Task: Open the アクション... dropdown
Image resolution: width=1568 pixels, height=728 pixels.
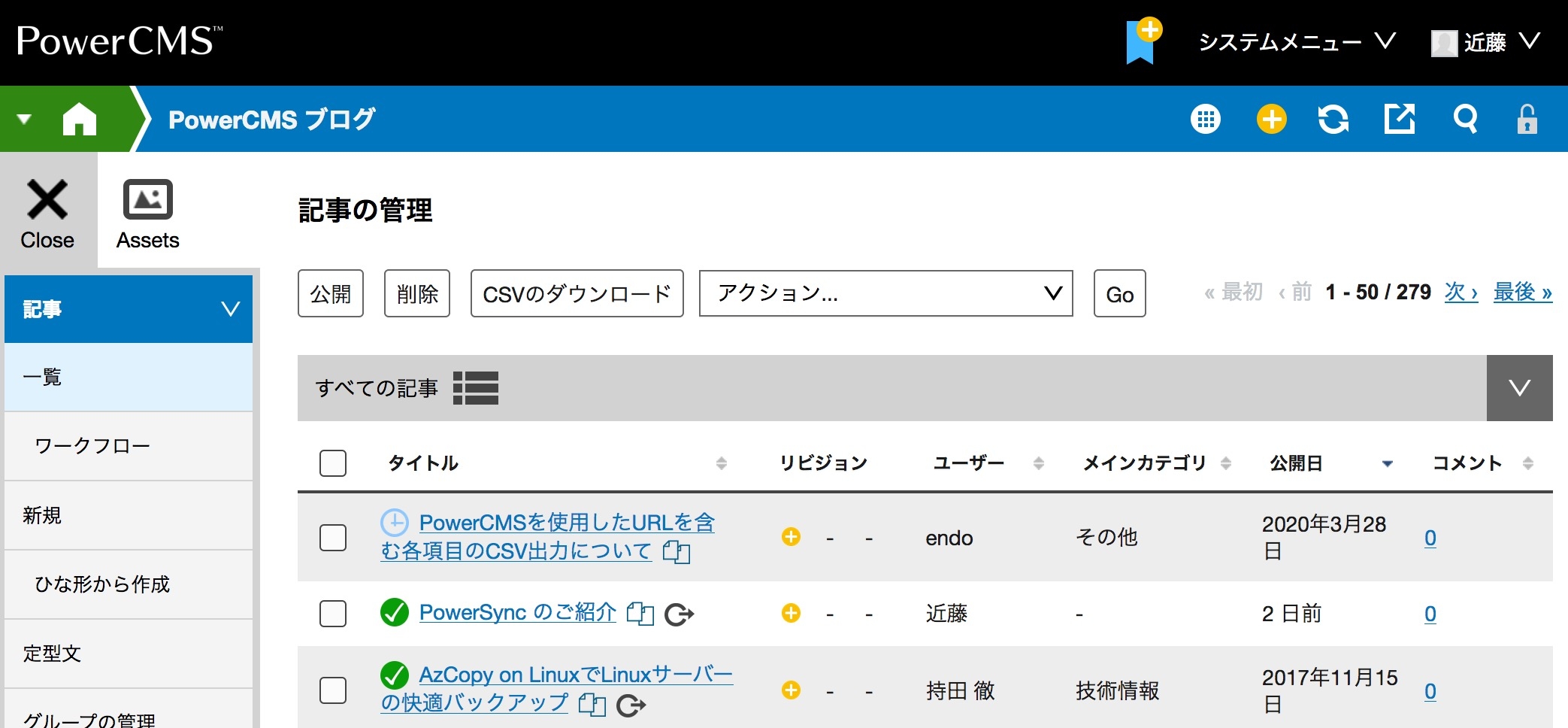Action: [x=886, y=293]
